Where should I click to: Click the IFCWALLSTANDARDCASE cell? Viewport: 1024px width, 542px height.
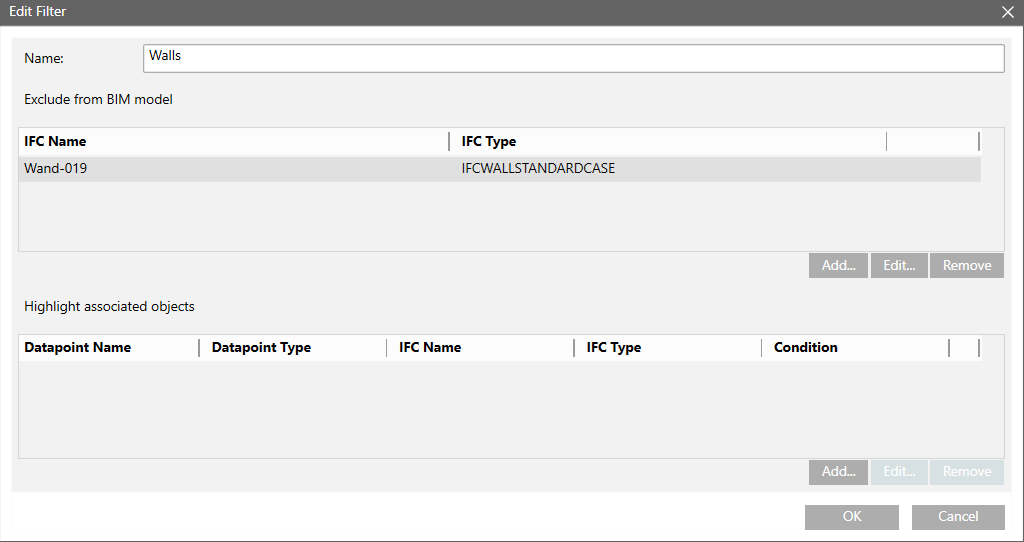coord(538,169)
